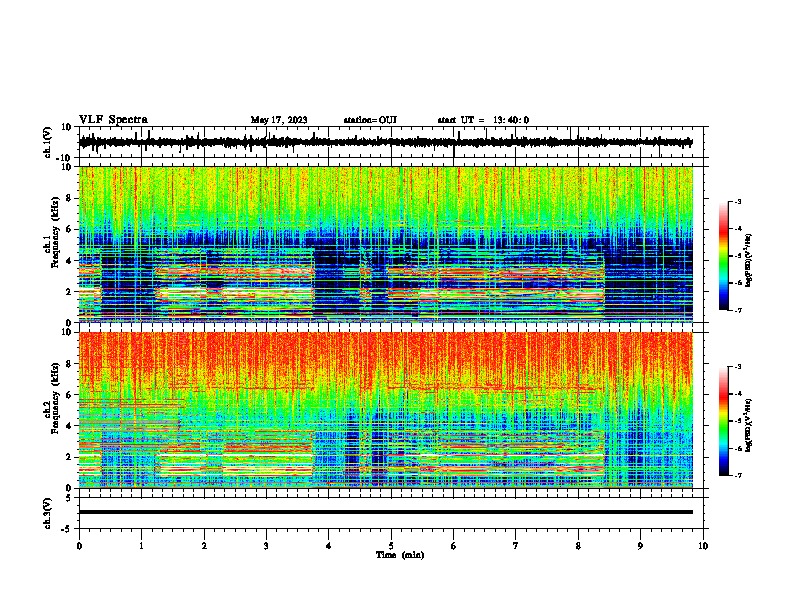Click the thick black ch.3 trace

(386, 512)
